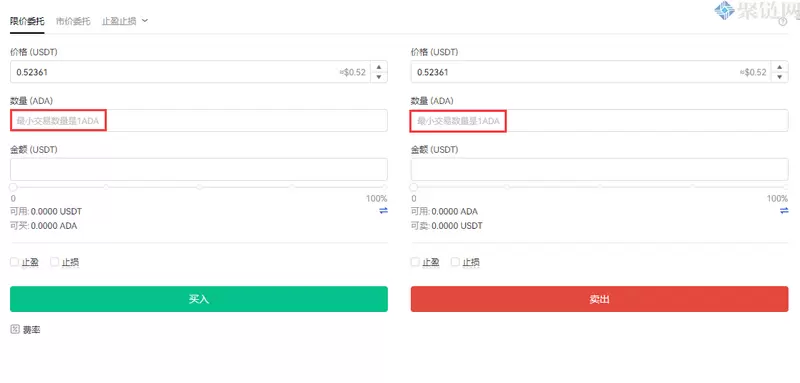
Task: Increase buy price with up arrow
Action: [379, 67]
